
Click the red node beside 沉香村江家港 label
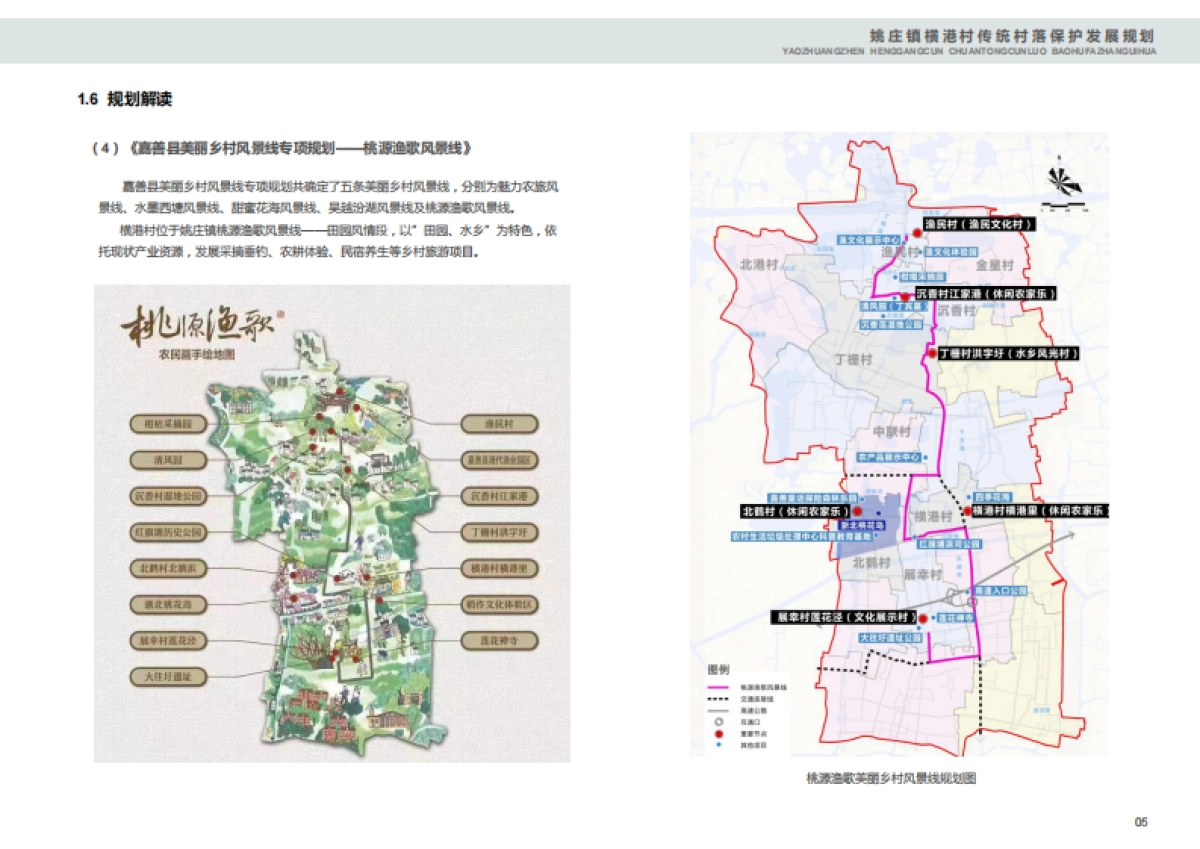pos(905,296)
